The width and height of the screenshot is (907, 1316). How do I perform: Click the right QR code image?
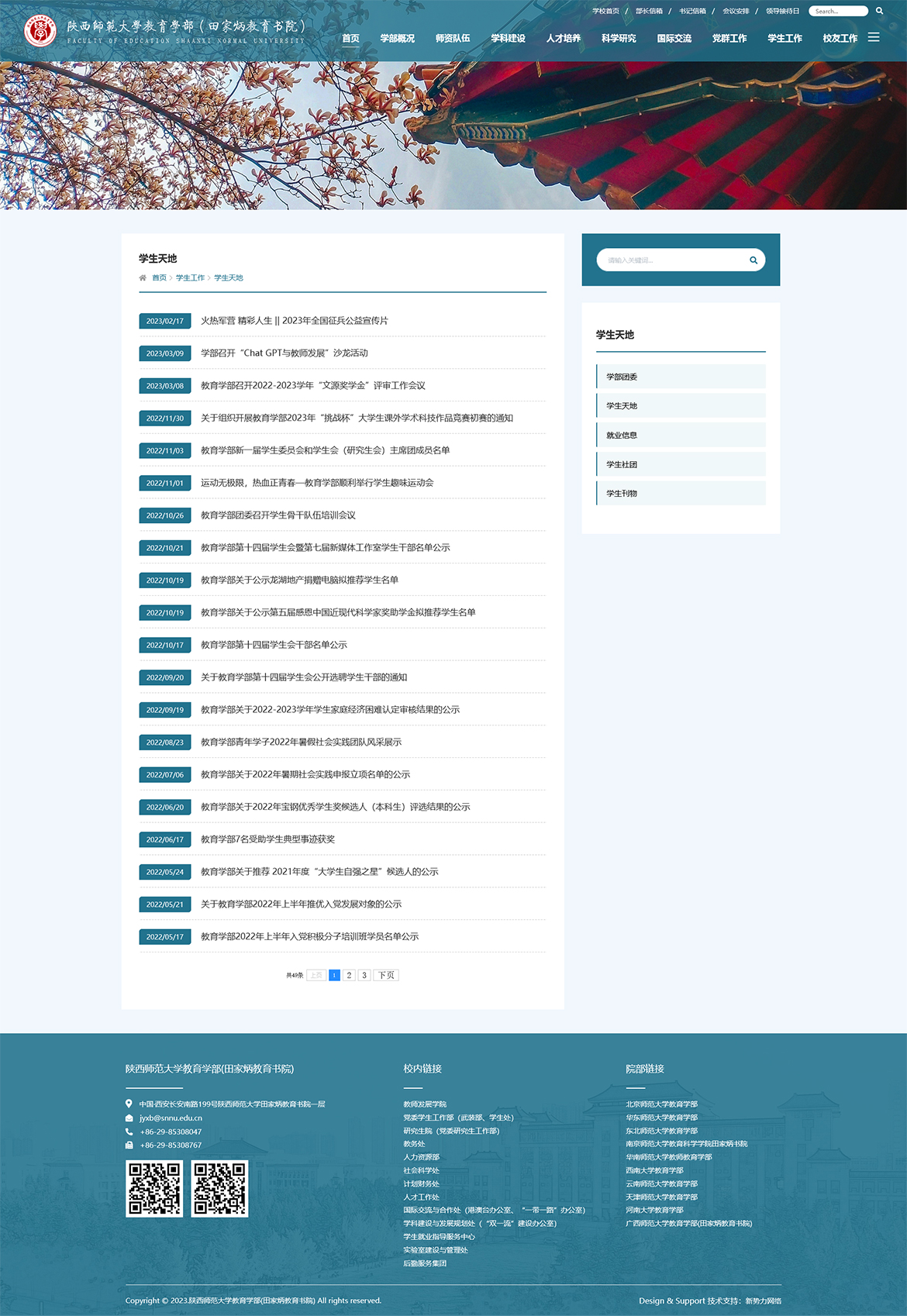click(x=220, y=1188)
